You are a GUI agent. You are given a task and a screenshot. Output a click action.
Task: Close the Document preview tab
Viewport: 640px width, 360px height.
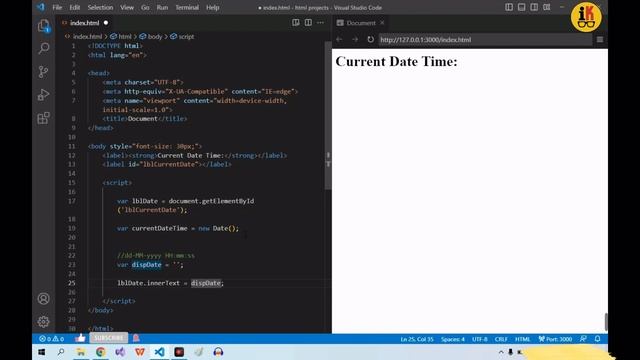[382, 23]
